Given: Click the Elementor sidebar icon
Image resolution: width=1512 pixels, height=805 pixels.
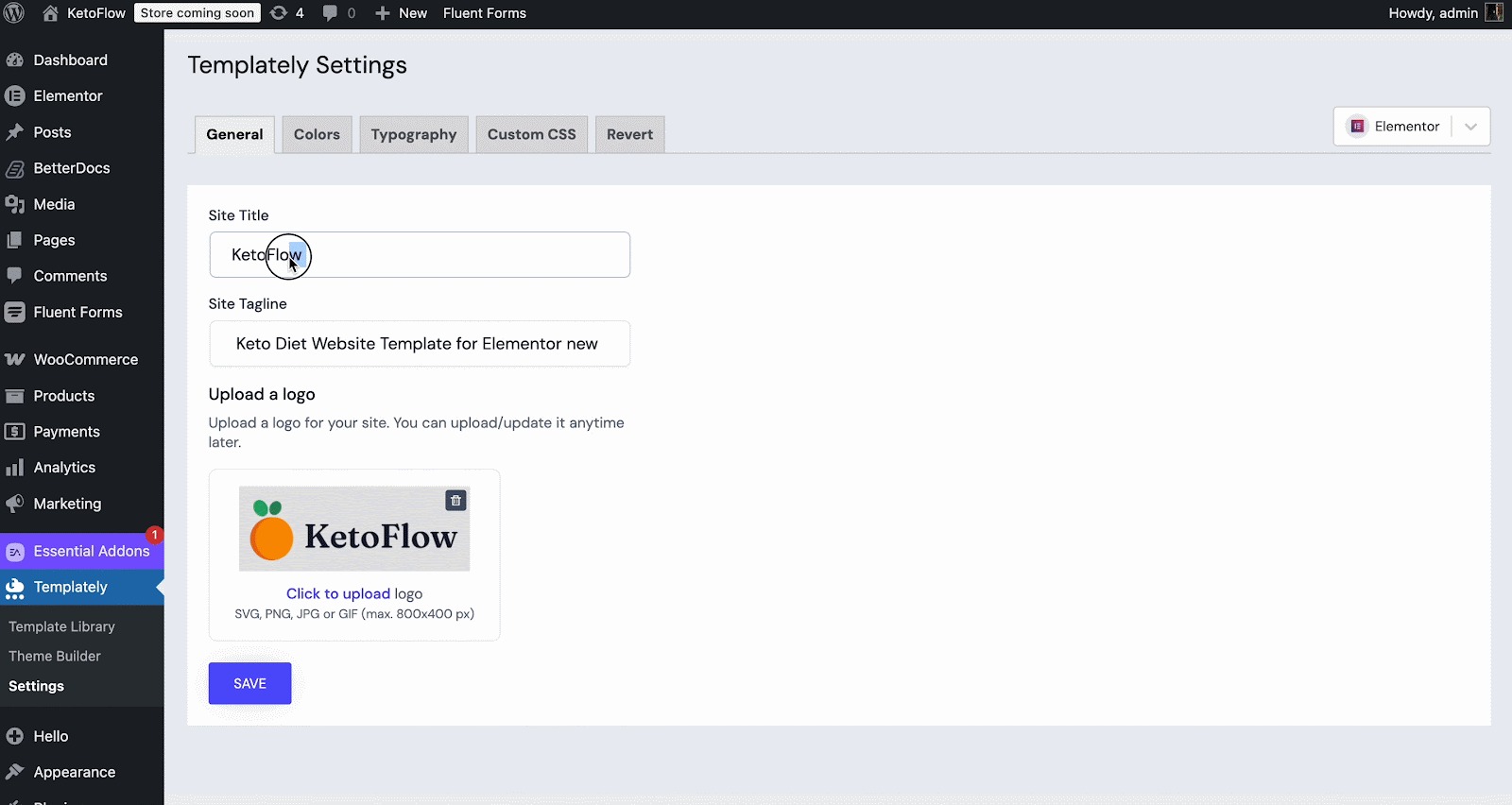Looking at the screenshot, I should (x=14, y=95).
